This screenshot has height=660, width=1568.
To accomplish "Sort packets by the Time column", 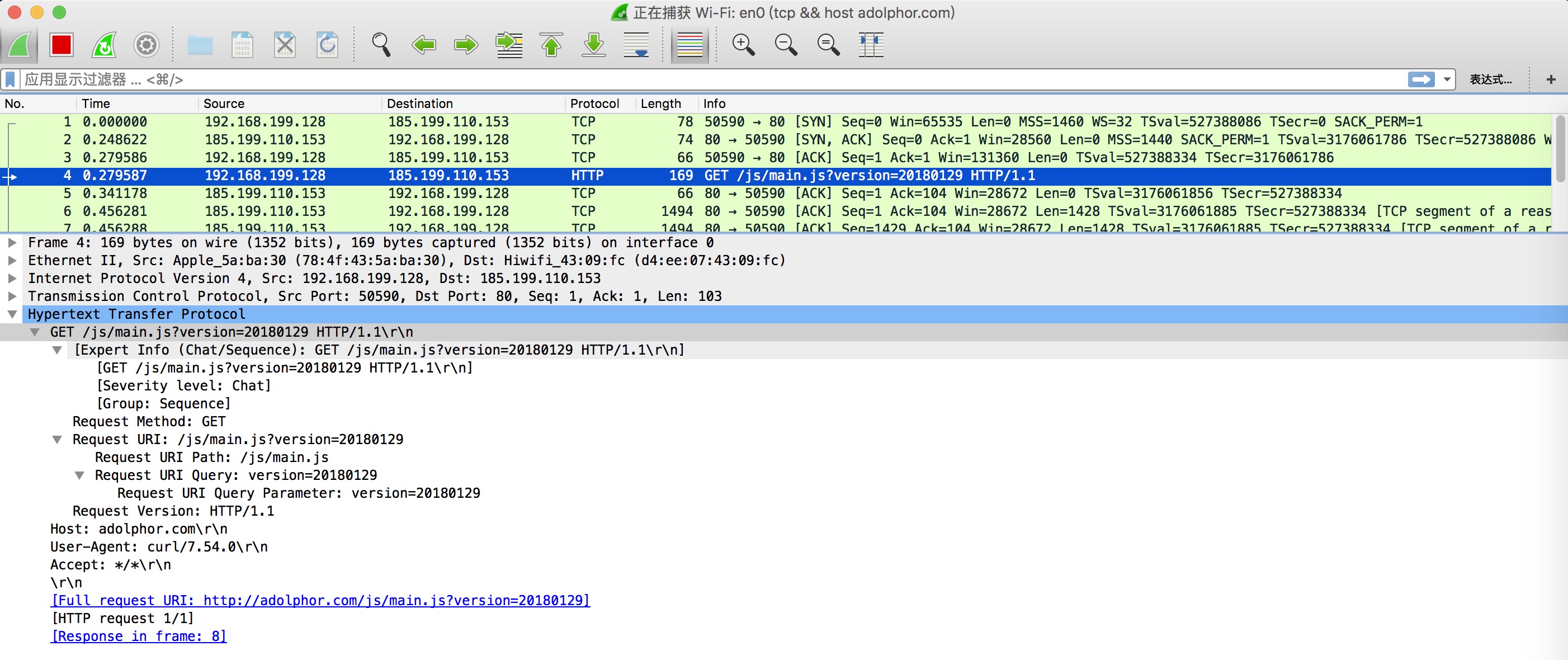I will point(138,103).
